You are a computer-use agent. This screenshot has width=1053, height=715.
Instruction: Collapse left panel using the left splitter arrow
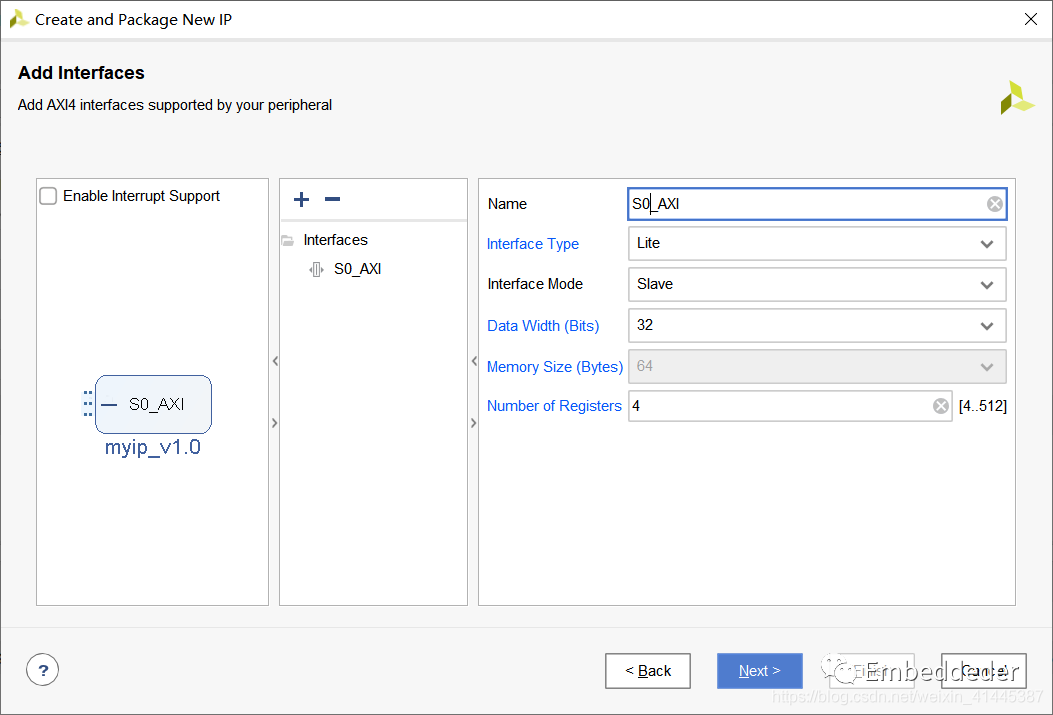[x=275, y=361]
